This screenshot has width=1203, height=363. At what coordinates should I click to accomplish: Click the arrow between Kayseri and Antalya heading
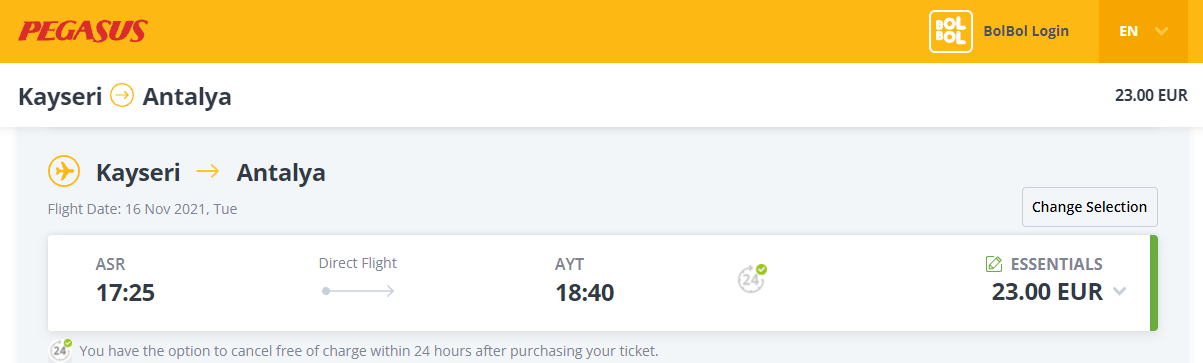tap(208, 172)
